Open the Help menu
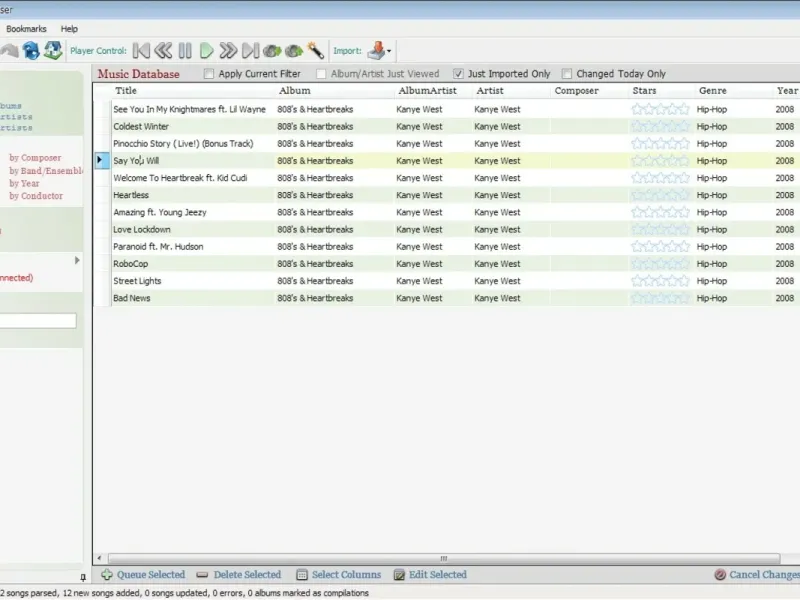This screenshot has height=600, width=800. 69,29
